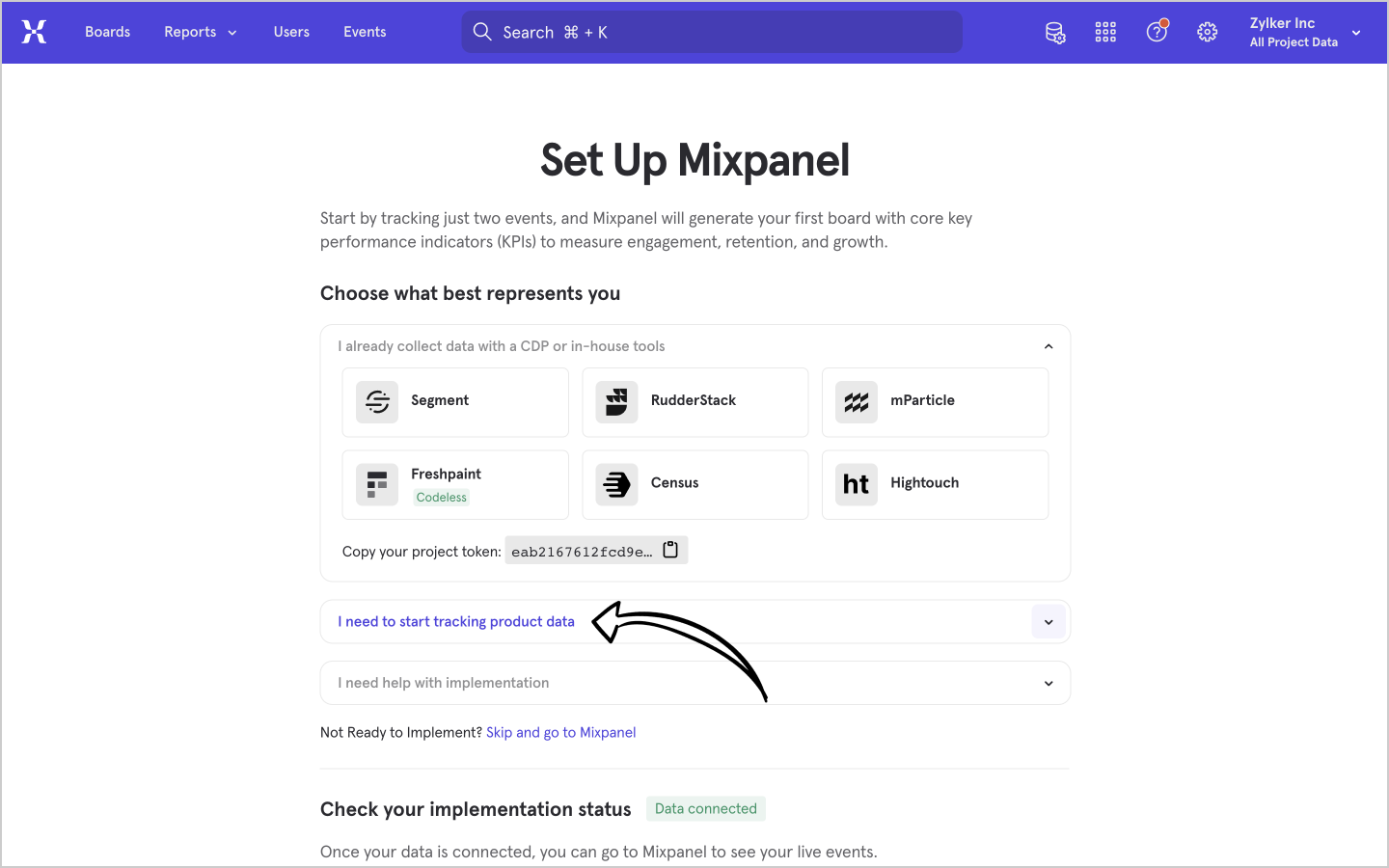1389x868 pixels.
Task: Click the Set Up Mixpanel heading
Action: point(694,160)
